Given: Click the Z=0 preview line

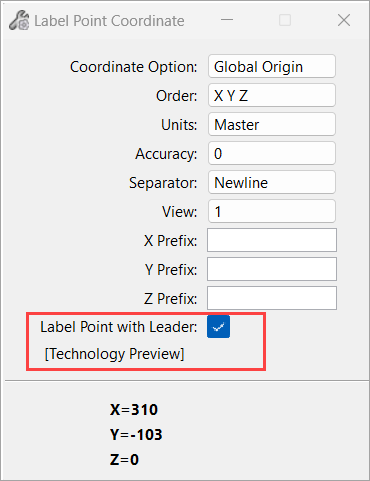Looking at the screenshot, I should coord(124,460).
